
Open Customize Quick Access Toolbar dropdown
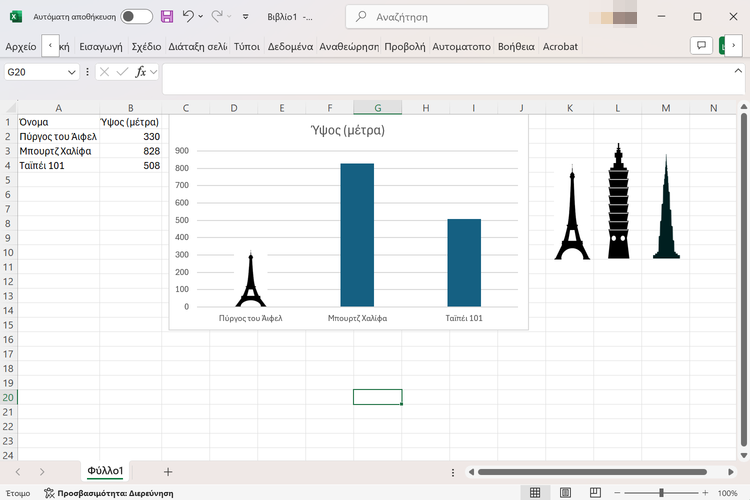245,17
